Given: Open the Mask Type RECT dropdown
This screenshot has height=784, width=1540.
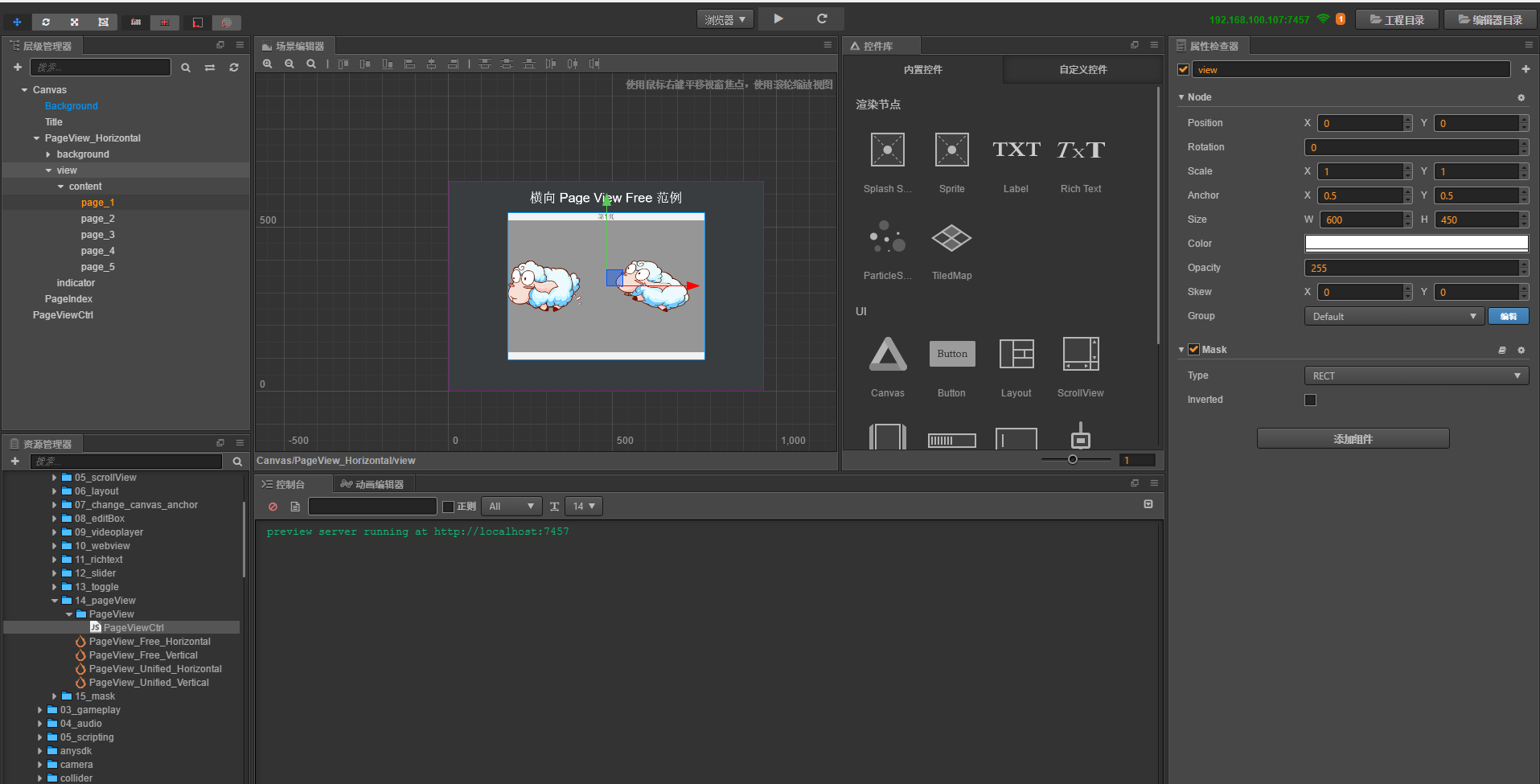Looking at the screenshot, I should coord(1415,376).
